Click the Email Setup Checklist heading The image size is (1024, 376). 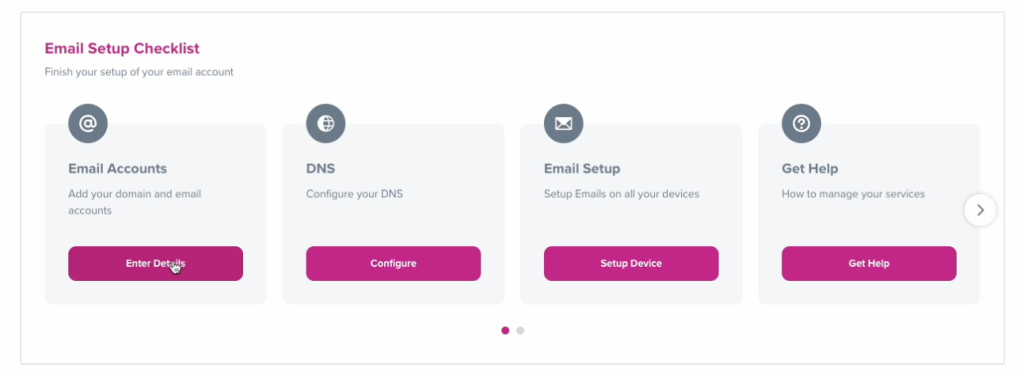(122, 48)
